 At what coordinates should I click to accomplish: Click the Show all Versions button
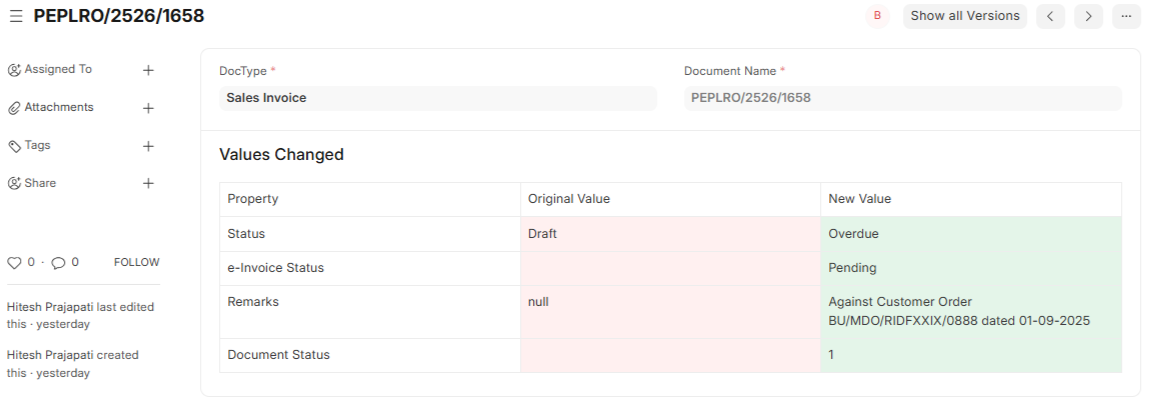pyautogui.click(x=965, y=16)
